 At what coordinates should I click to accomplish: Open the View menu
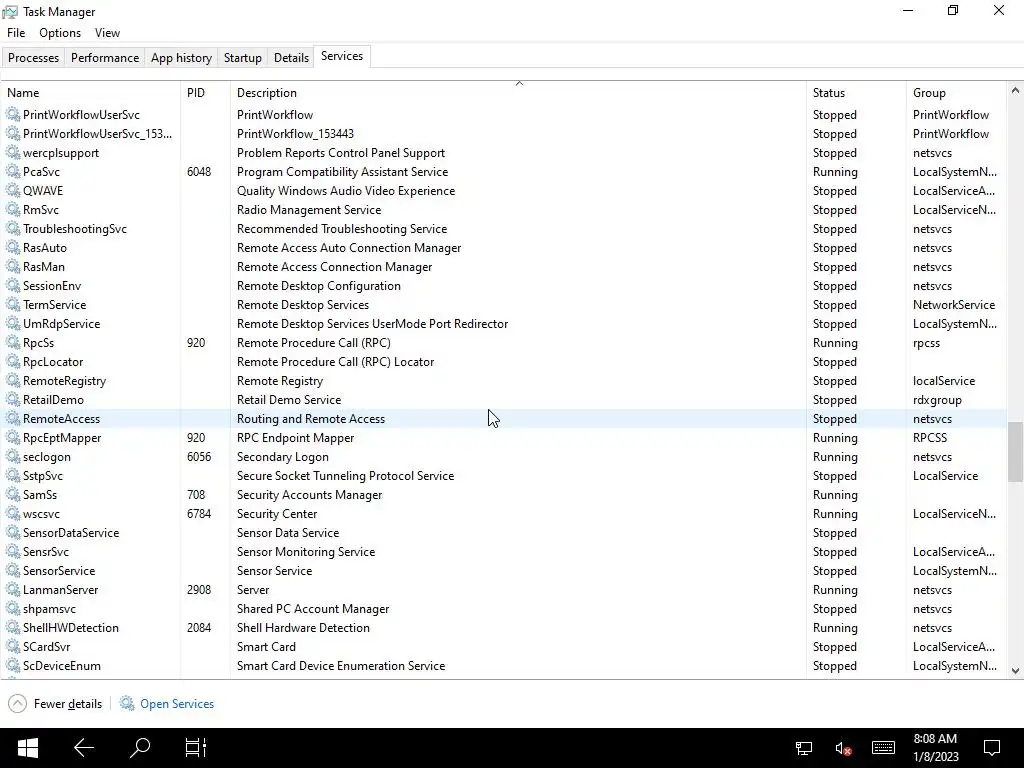pyautogui.click(x=107, y=33)
